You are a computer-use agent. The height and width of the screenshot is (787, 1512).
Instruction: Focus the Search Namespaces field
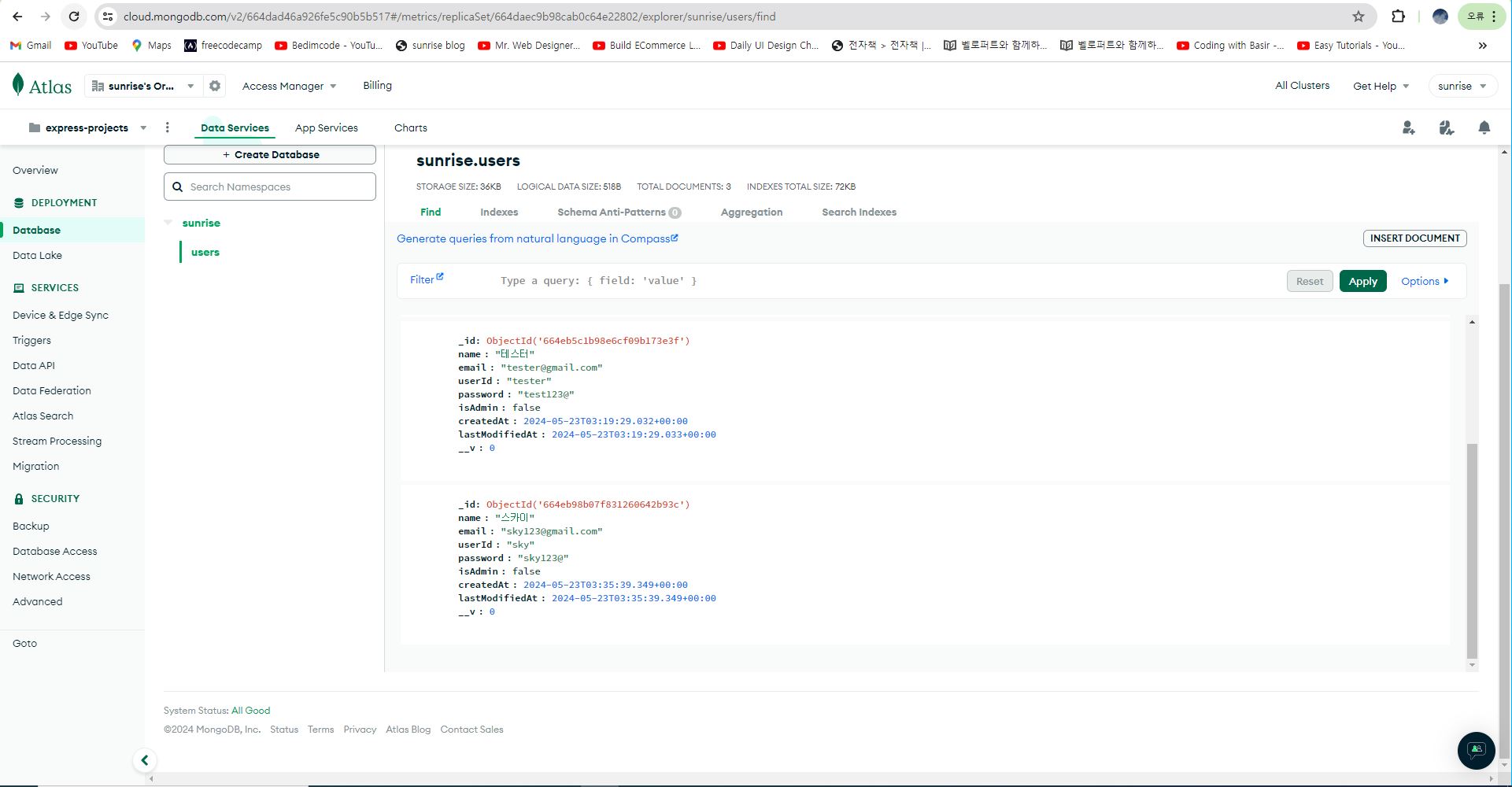pyautogui.click(x=270, y=187)
